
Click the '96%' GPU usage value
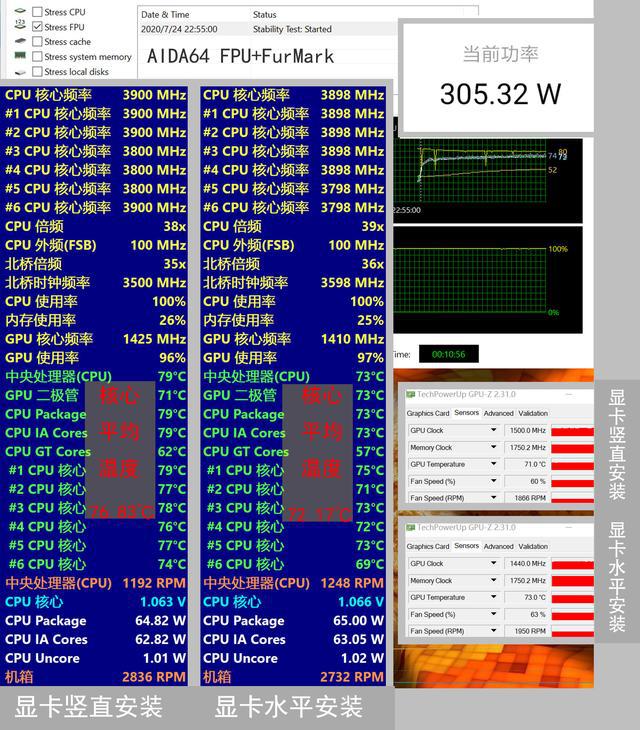click(172, 358)
